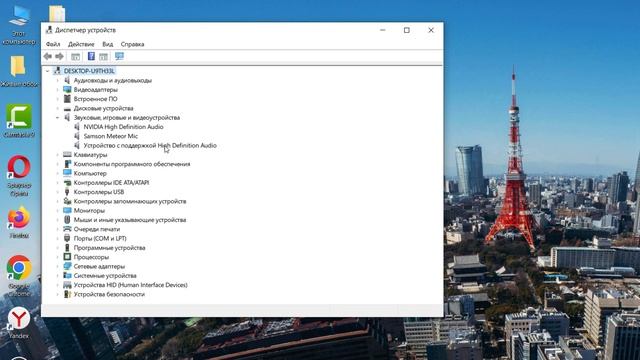Screen dimensions: 640x360
Task: Minimize the Диспетчер устройств window
Action: (382, 30)
